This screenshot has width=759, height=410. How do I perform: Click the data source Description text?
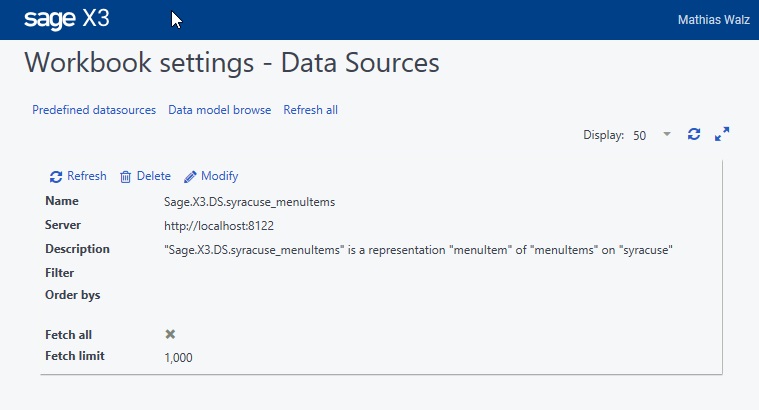point(417,249)
